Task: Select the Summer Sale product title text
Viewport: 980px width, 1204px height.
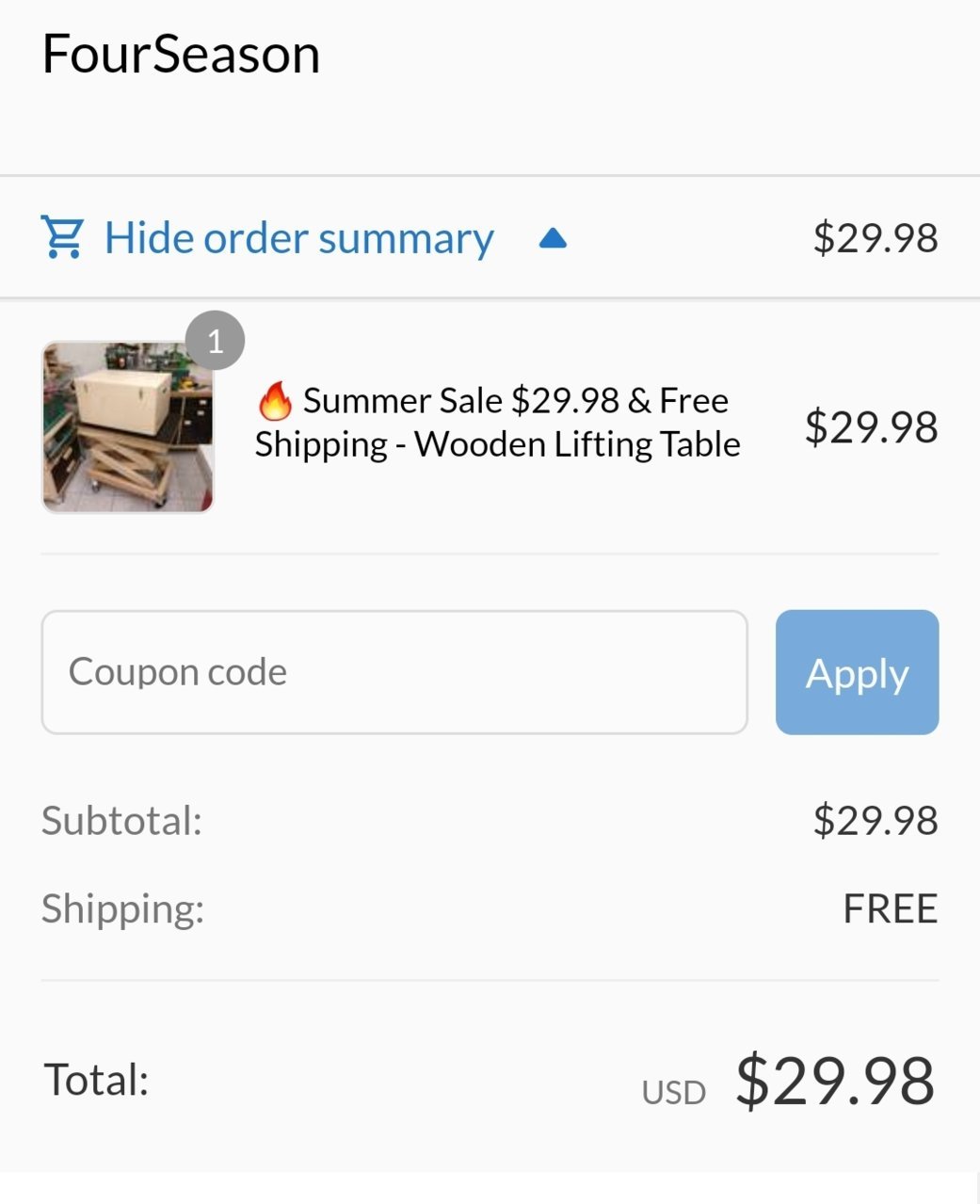Action: [498, 423]
